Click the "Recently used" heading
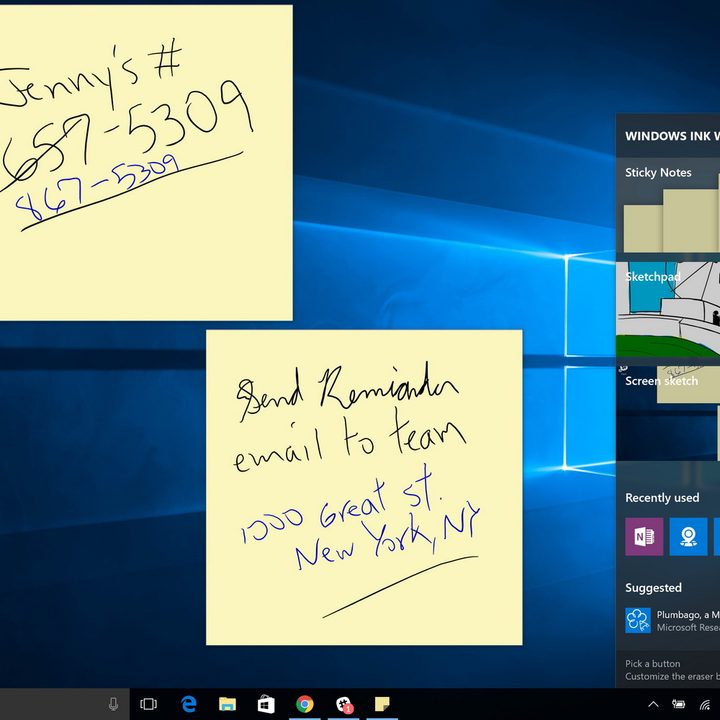The width and height of the screenshot is (720, 720). coord(662,498)
